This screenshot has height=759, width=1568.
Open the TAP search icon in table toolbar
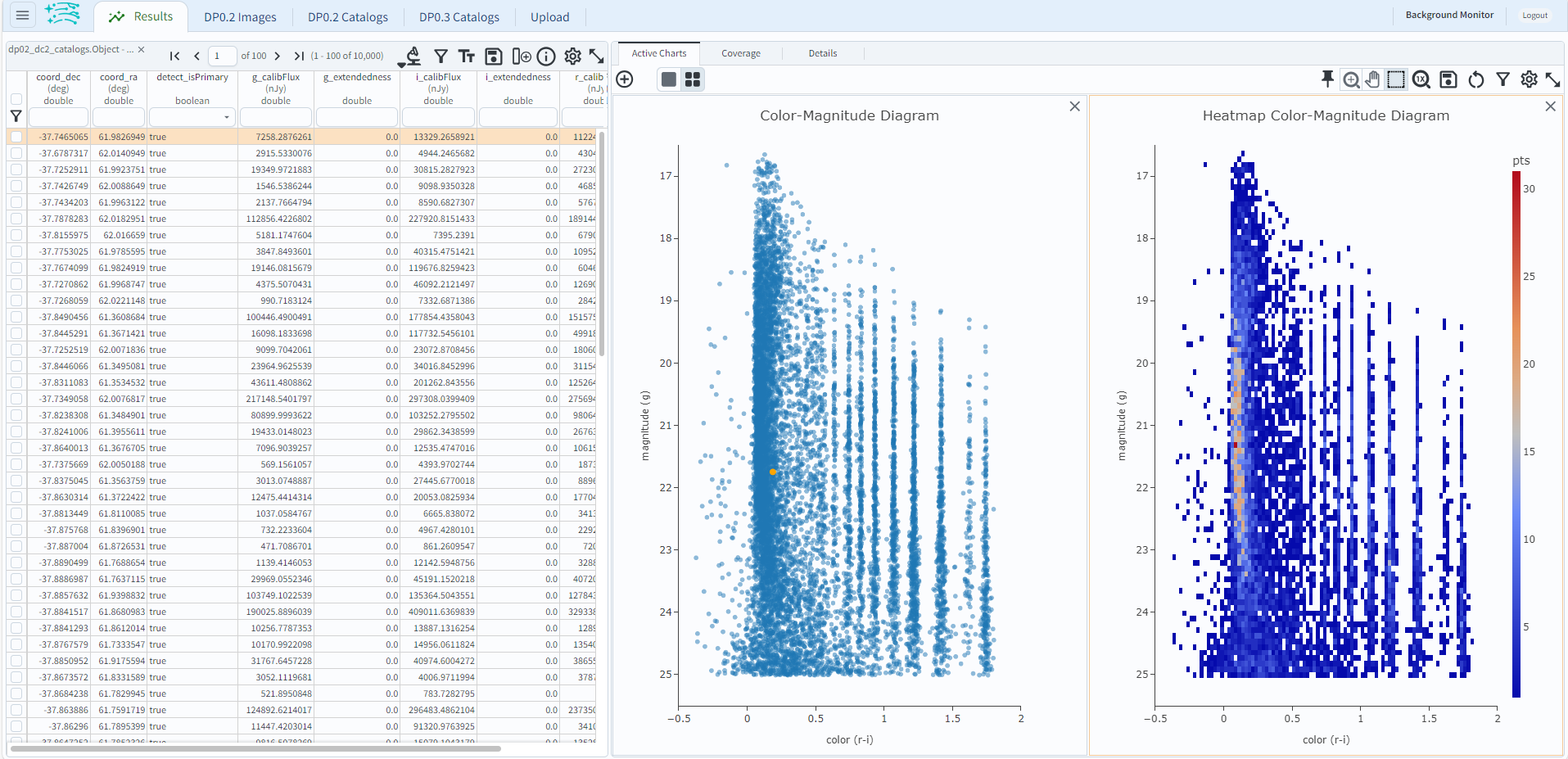(x=412, y=56)
